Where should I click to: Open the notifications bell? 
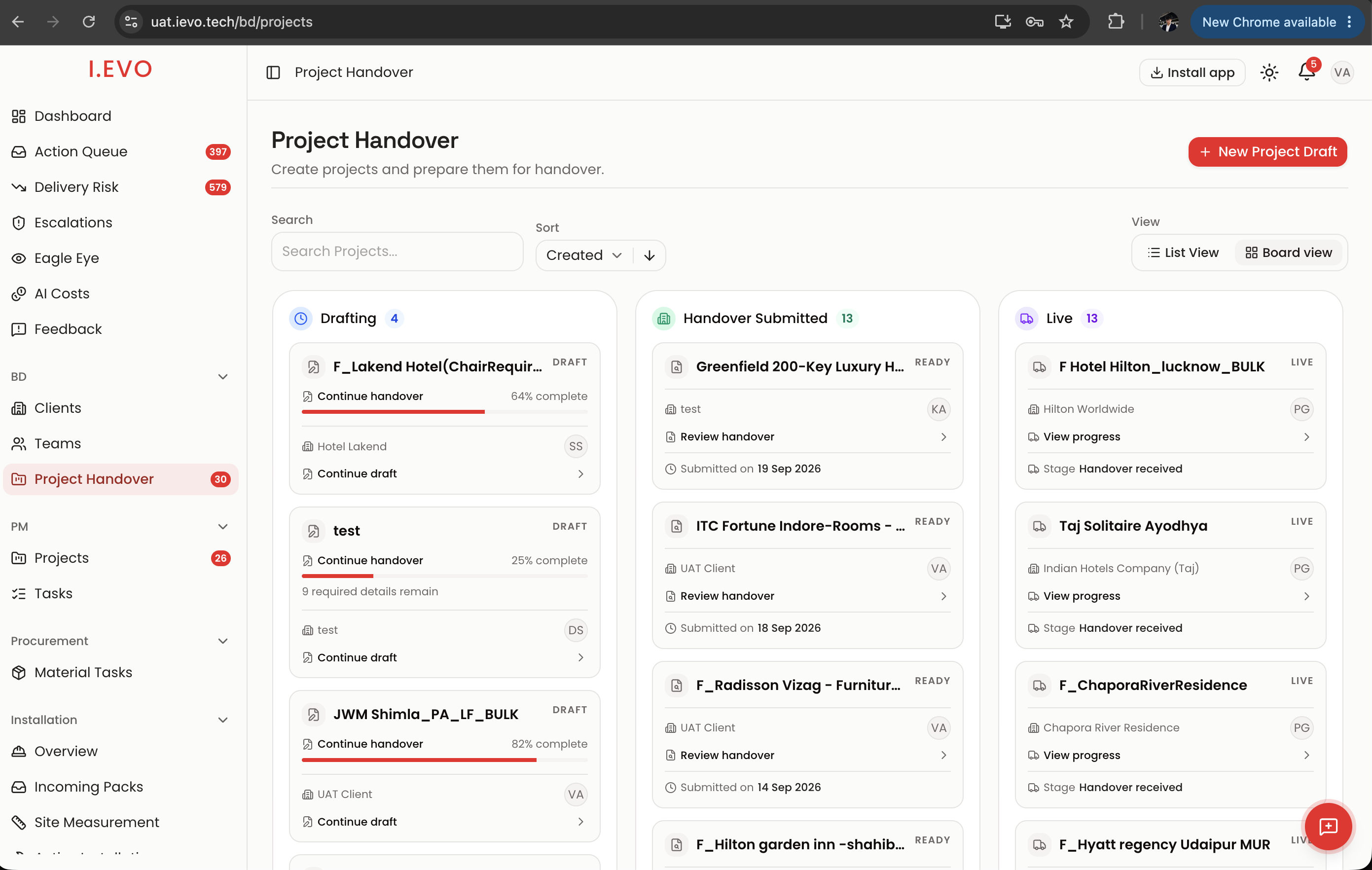point(1306,72)
